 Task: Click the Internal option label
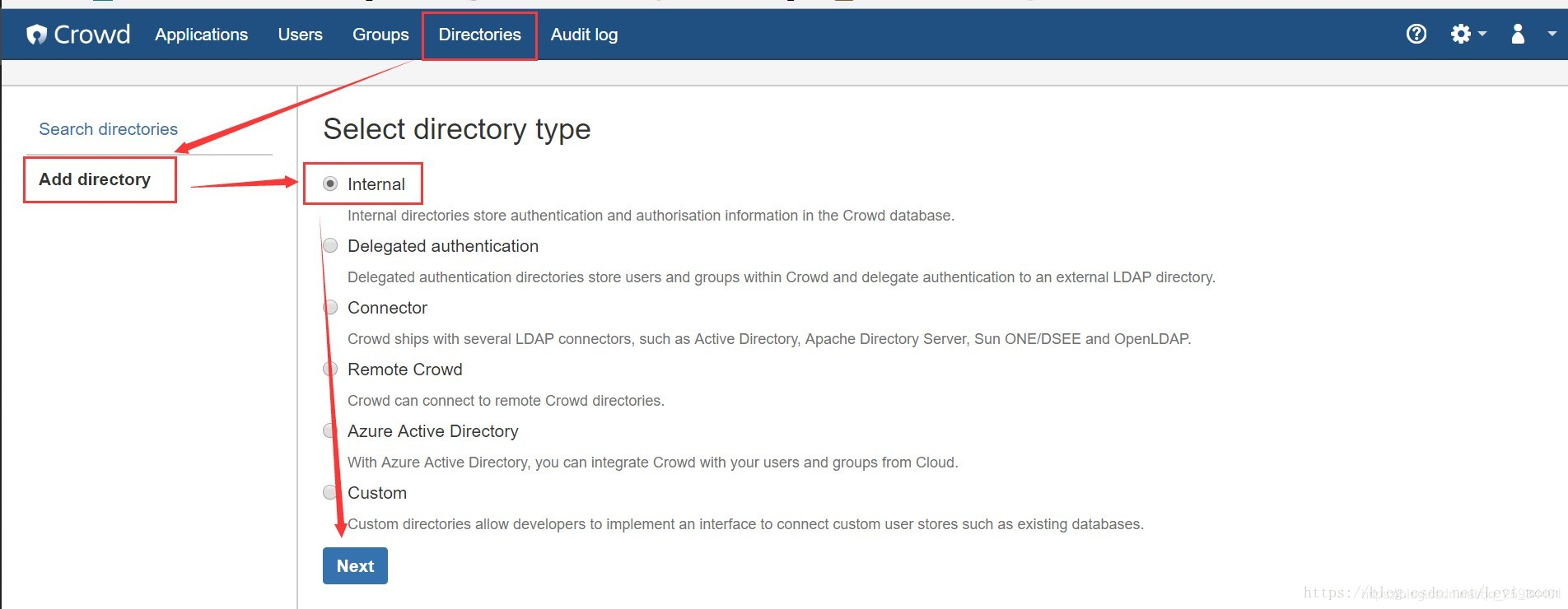376,184
